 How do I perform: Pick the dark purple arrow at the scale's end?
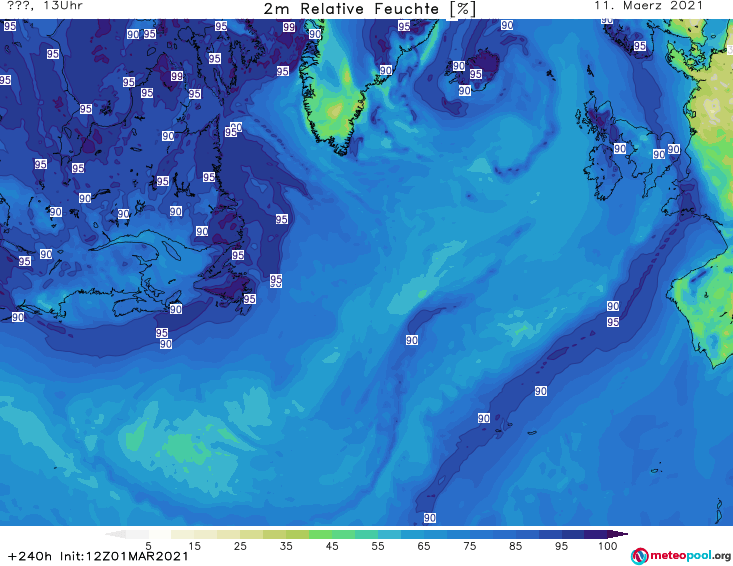point(618,534)
